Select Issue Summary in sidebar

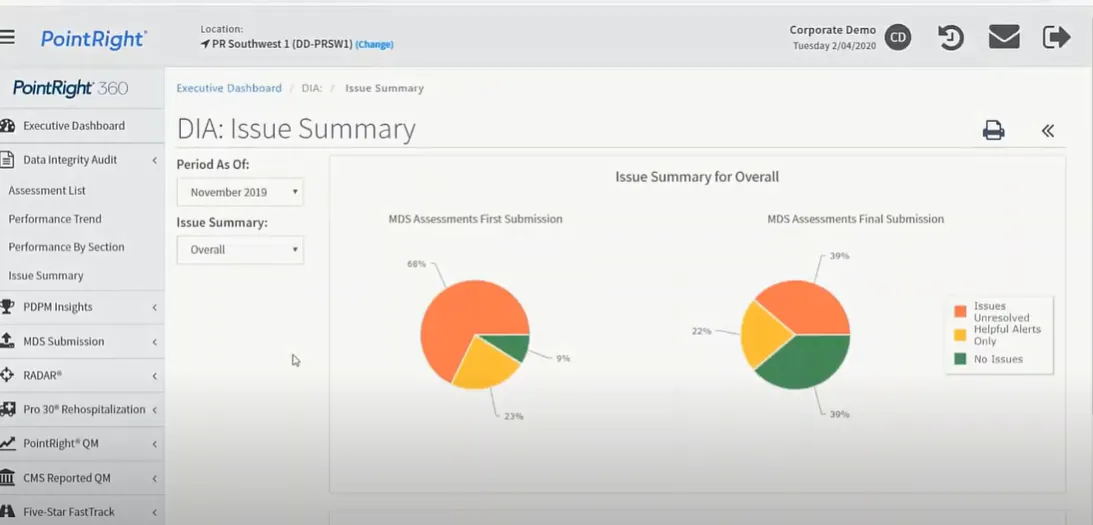[46, 275]
